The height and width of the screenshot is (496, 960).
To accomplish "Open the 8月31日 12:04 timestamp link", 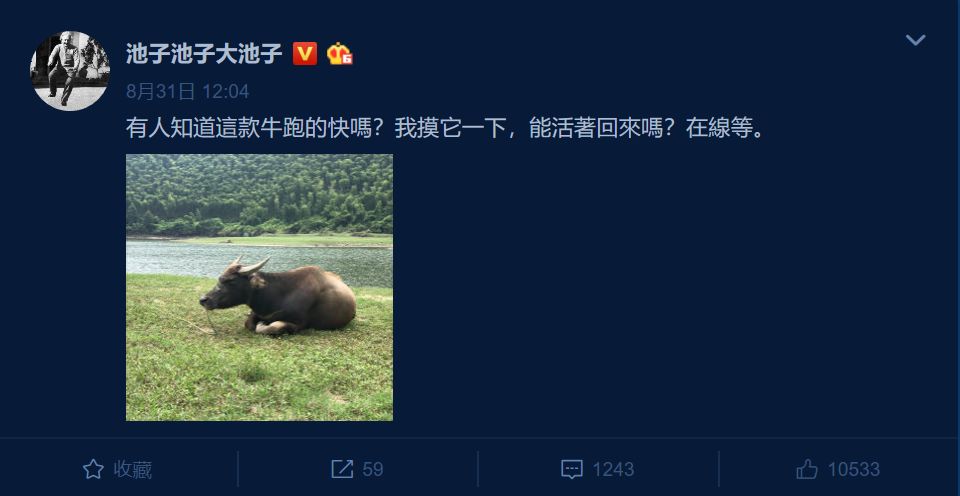I will click(187, 92).
